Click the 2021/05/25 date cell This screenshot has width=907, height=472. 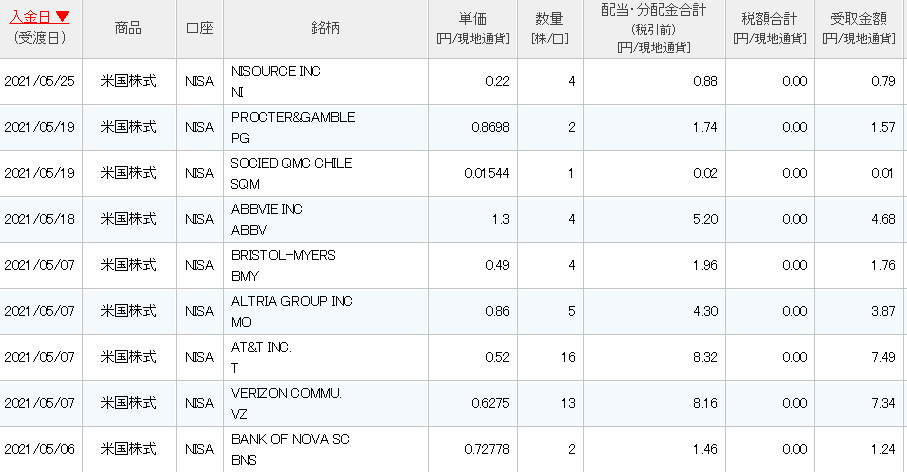tap(39, 81)
